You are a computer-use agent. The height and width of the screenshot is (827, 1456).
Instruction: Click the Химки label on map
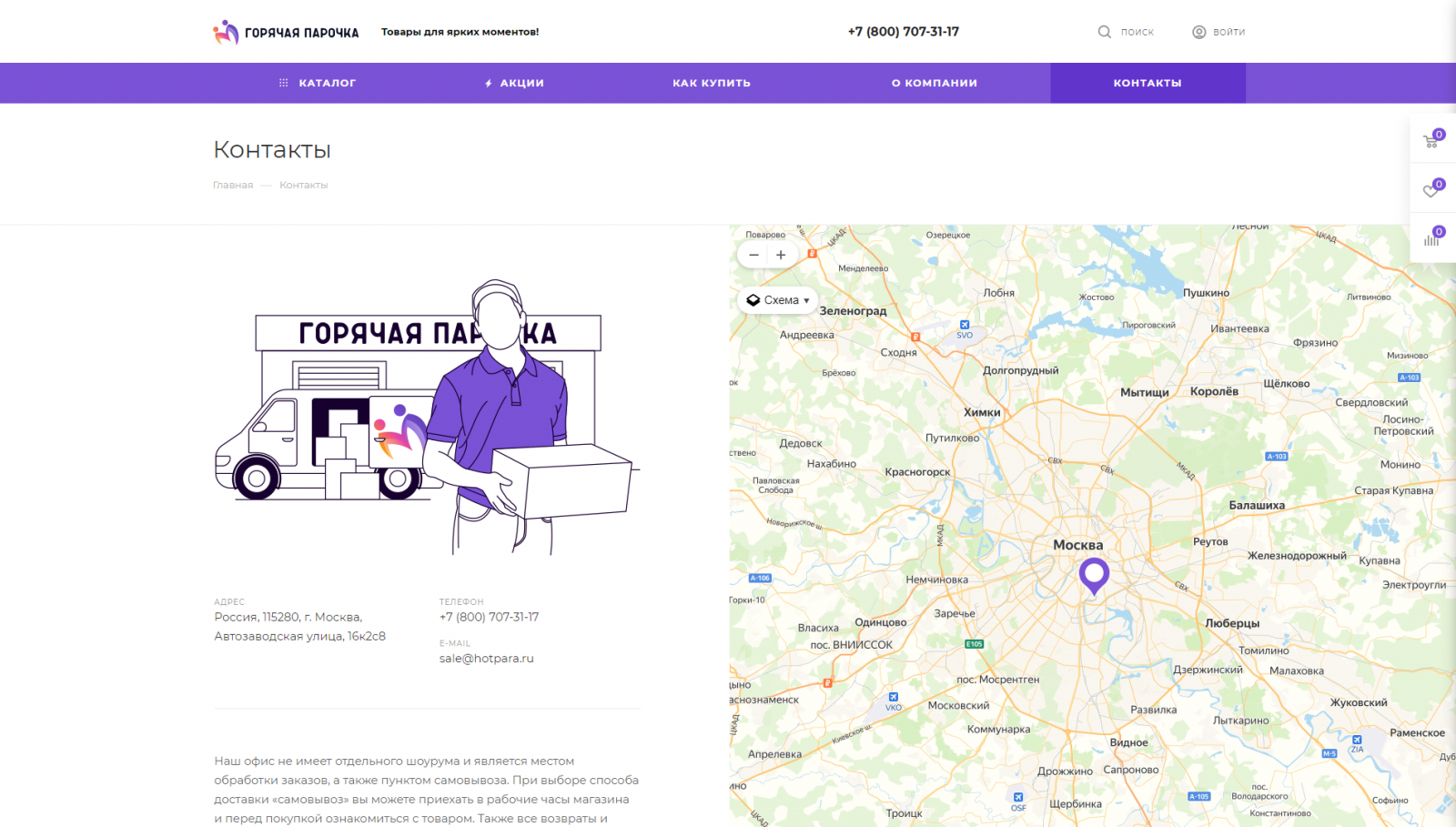[x=982, y=412]
